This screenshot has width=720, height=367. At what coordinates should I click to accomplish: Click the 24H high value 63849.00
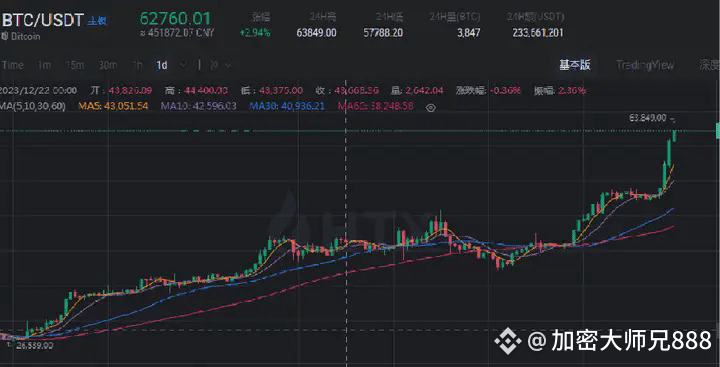pos(316,33)
